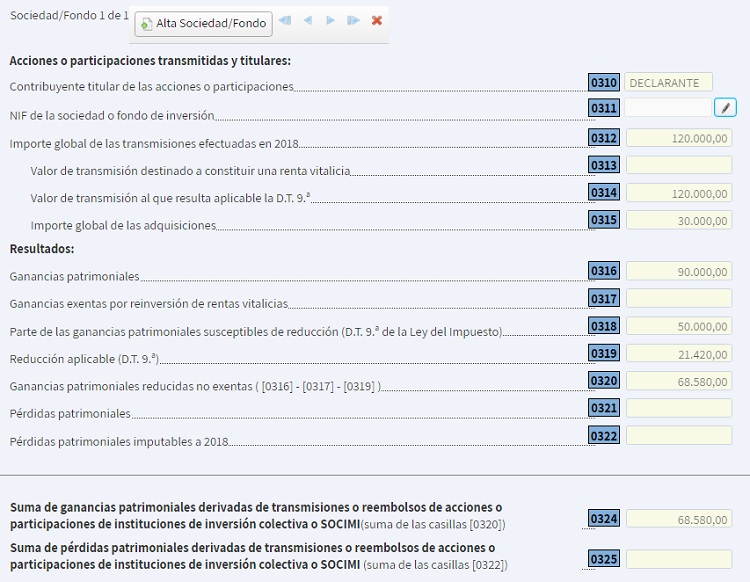The image size is (750, 582).
Task: Click label 'Valor de transmisión al que resulta aplicable la D.T. 9.ª'
Action: (x=170, y=198)
